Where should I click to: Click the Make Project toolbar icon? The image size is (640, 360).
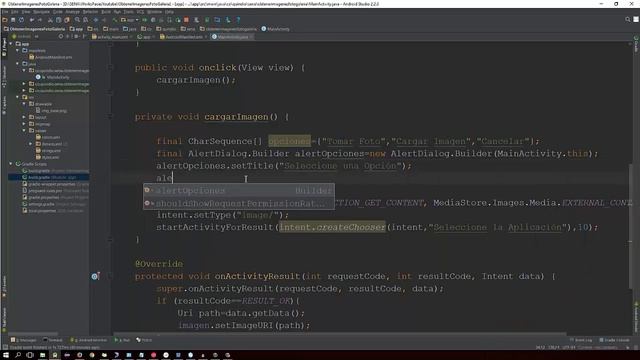pyautogui.click(x=115, y=20)
